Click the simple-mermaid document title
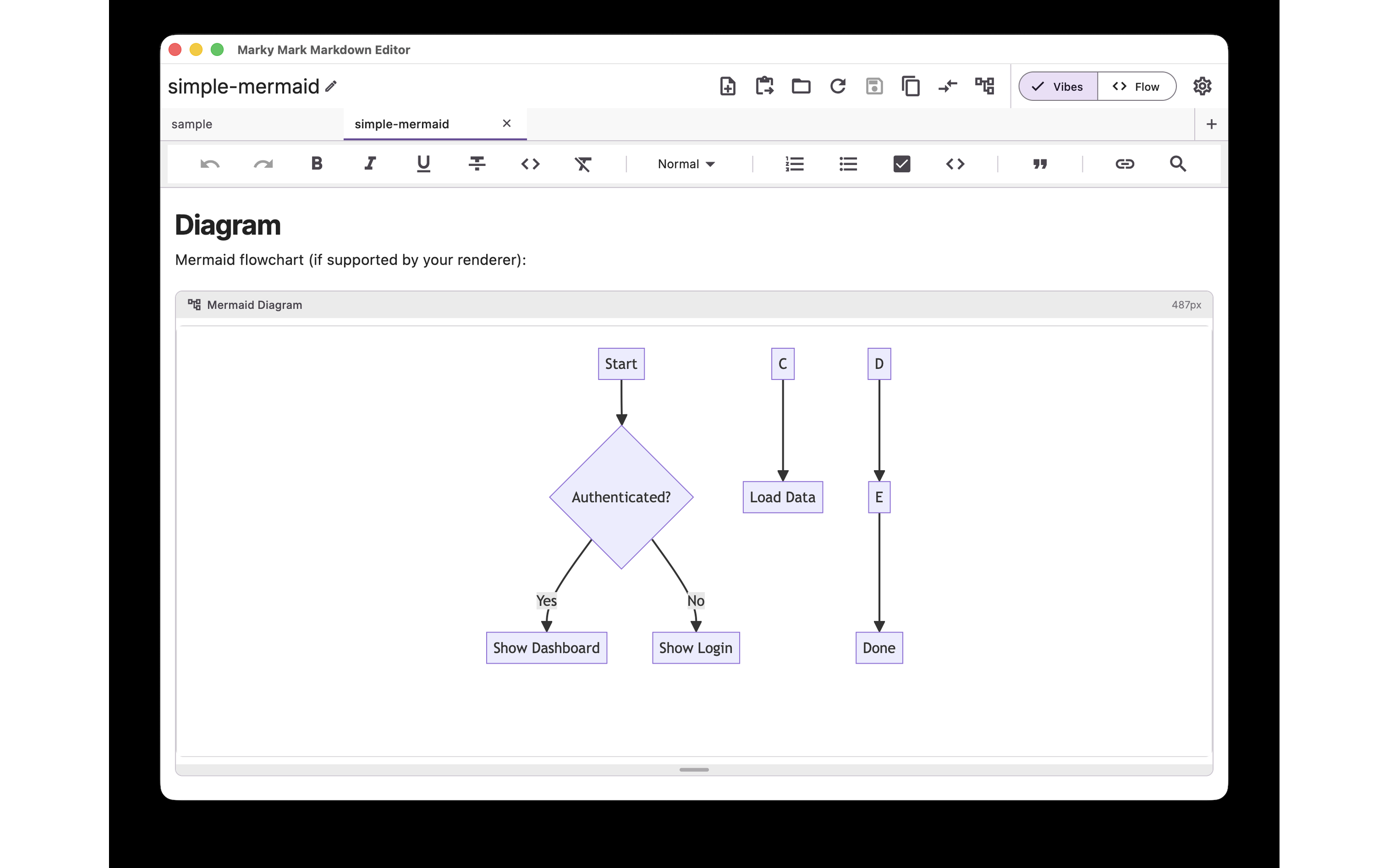Viewport: 1389px width, 868px height. point(244,86)
